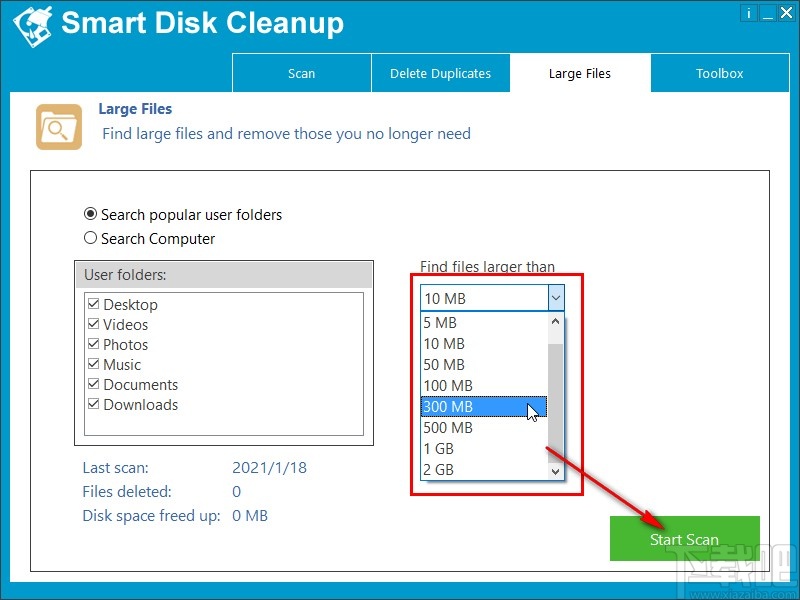The image size is (800, 600).
Task: Click the Find files larger than label
Action: tap(487, 266)
